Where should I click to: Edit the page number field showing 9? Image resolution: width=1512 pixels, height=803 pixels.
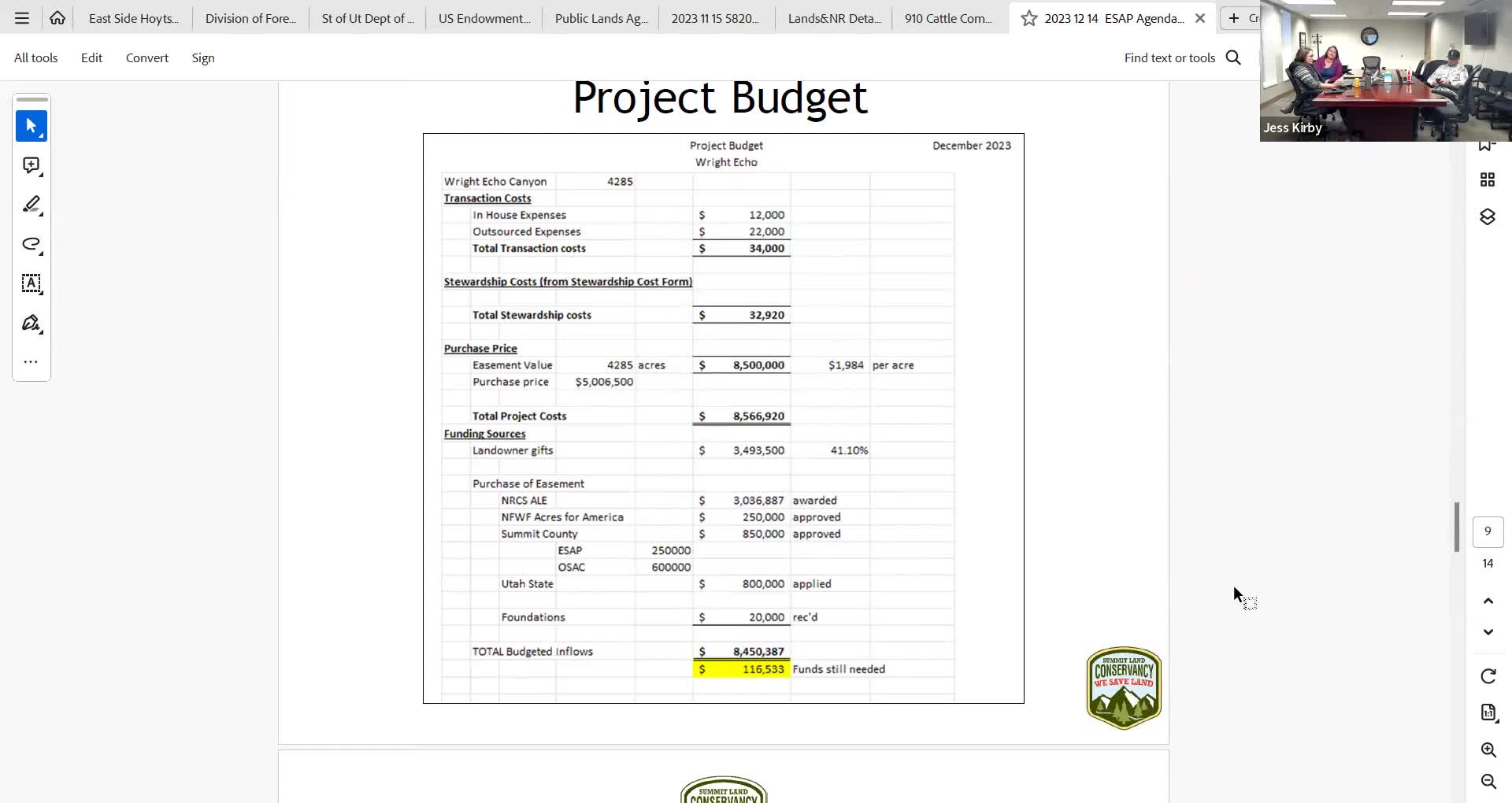tap(1488, 531)
